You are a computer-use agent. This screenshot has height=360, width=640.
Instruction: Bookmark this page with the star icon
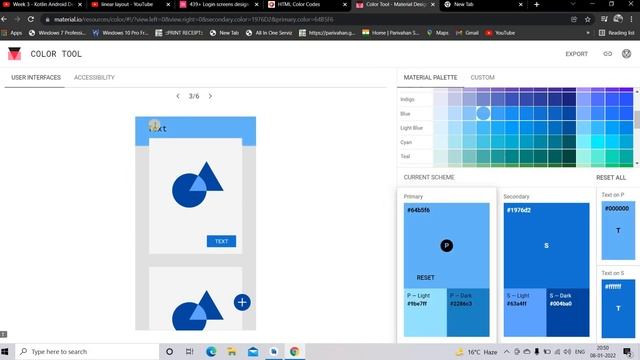pos(587,19)
